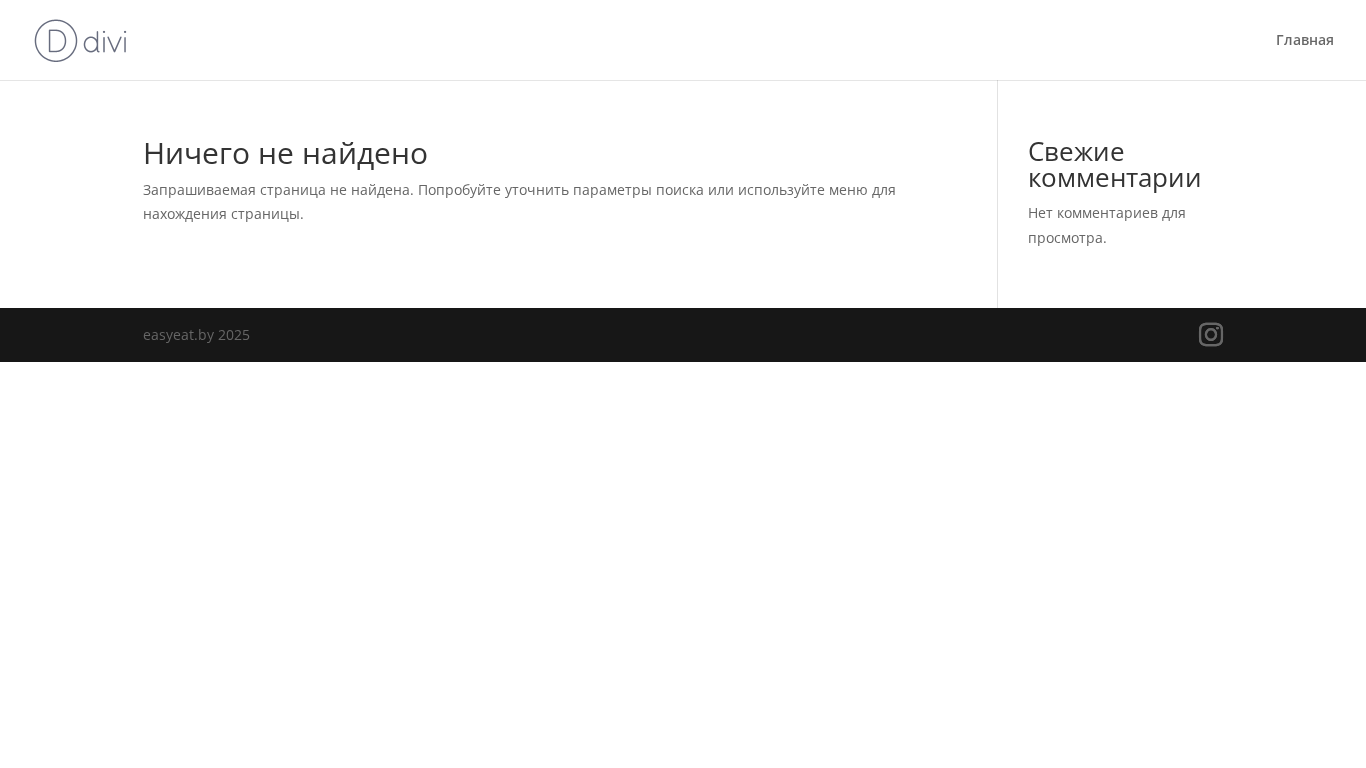
Task: Click the Divi logo in header
Action: coord(81,41)
